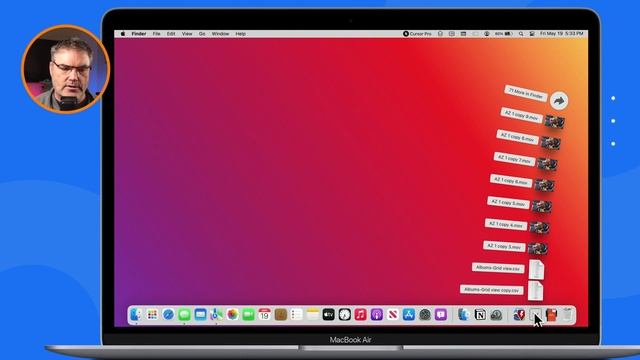The image size is (640, 360).
Task: Open AZ 1 copy 9.mov from the stack
Action: 555,122
